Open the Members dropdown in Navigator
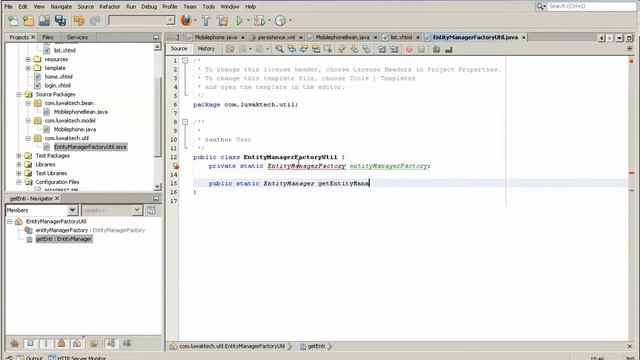The image size is (640, 360). pos(72,210)
